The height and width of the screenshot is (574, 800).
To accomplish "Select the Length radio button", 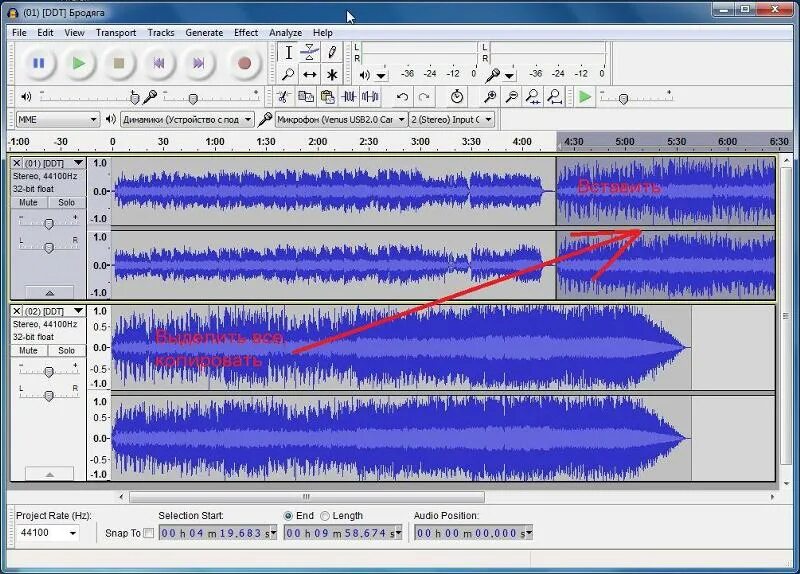I will (x=325, y=516).
